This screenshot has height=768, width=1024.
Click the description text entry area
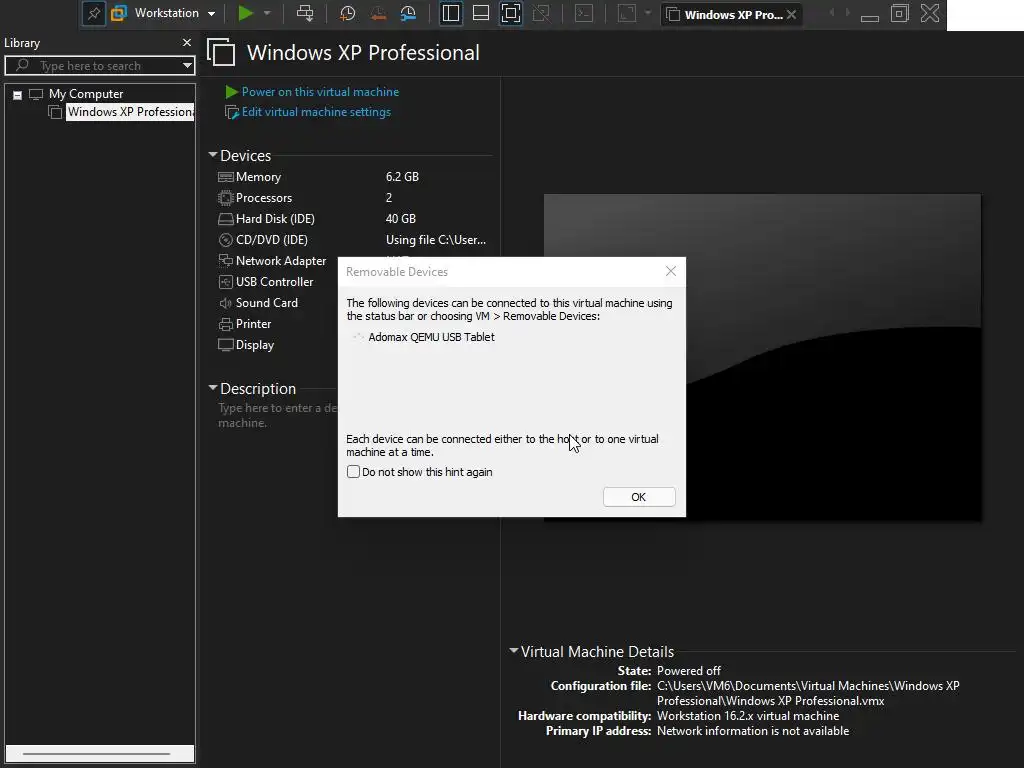point(278,415)
